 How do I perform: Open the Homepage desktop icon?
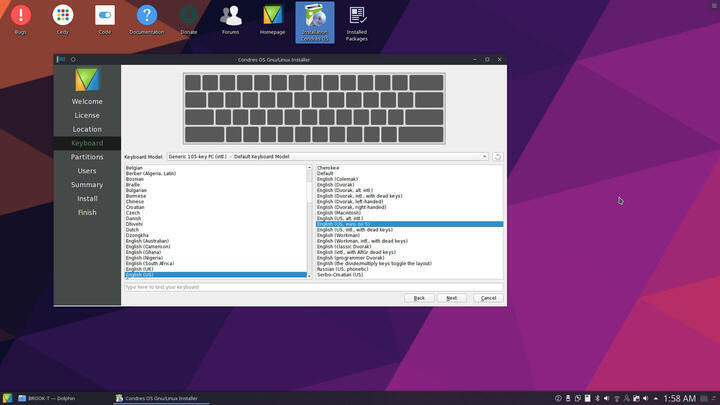(x=272, y=20)
